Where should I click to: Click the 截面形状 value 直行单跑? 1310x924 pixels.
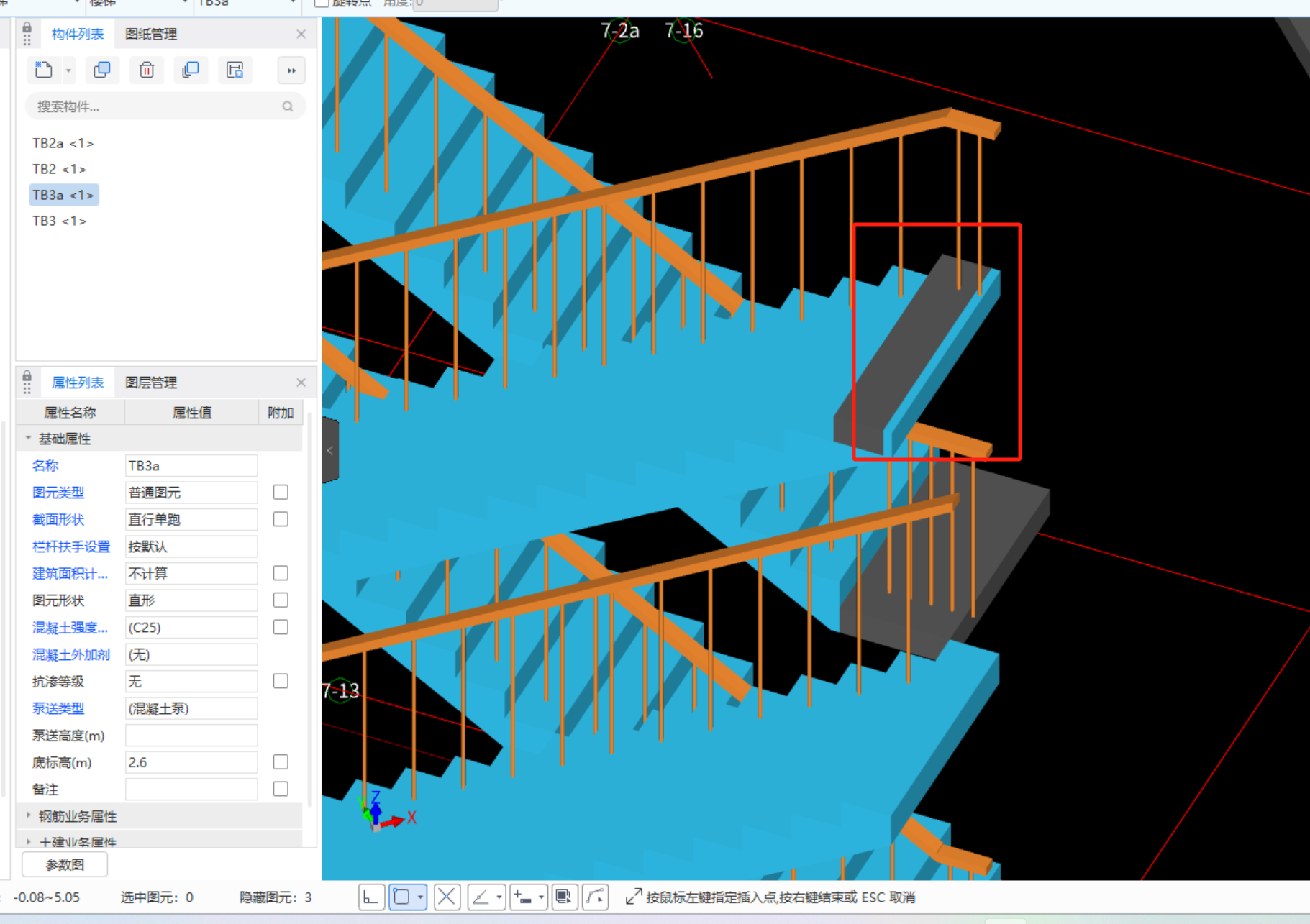pyautogui.click(x=191, y=519)
